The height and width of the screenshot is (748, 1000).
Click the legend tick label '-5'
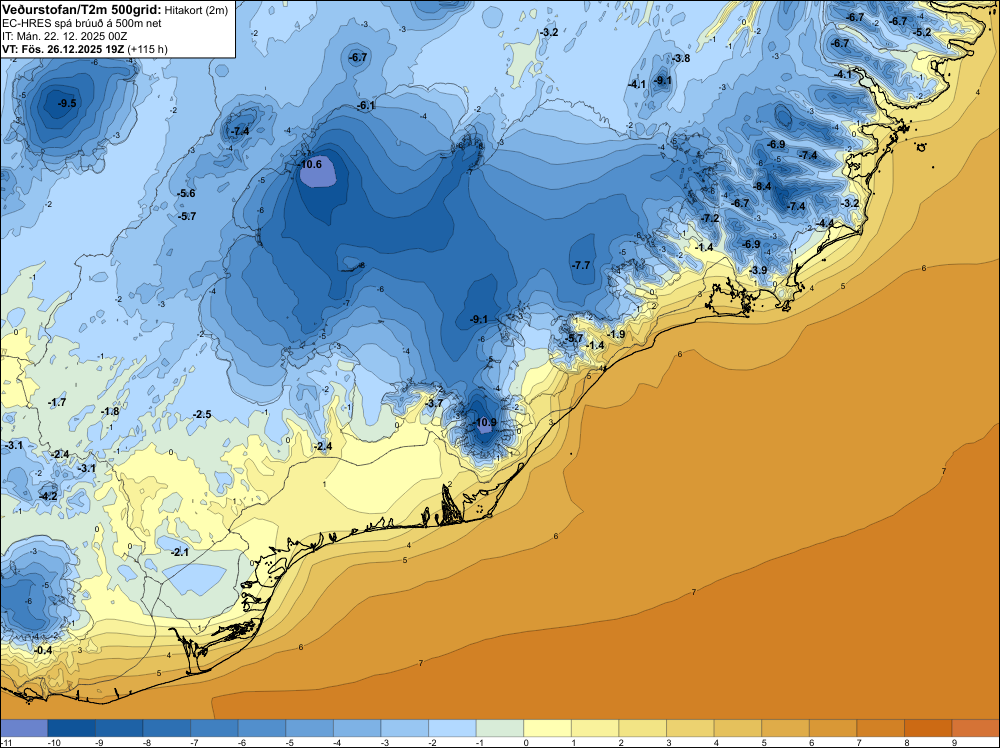coord(290,742)
